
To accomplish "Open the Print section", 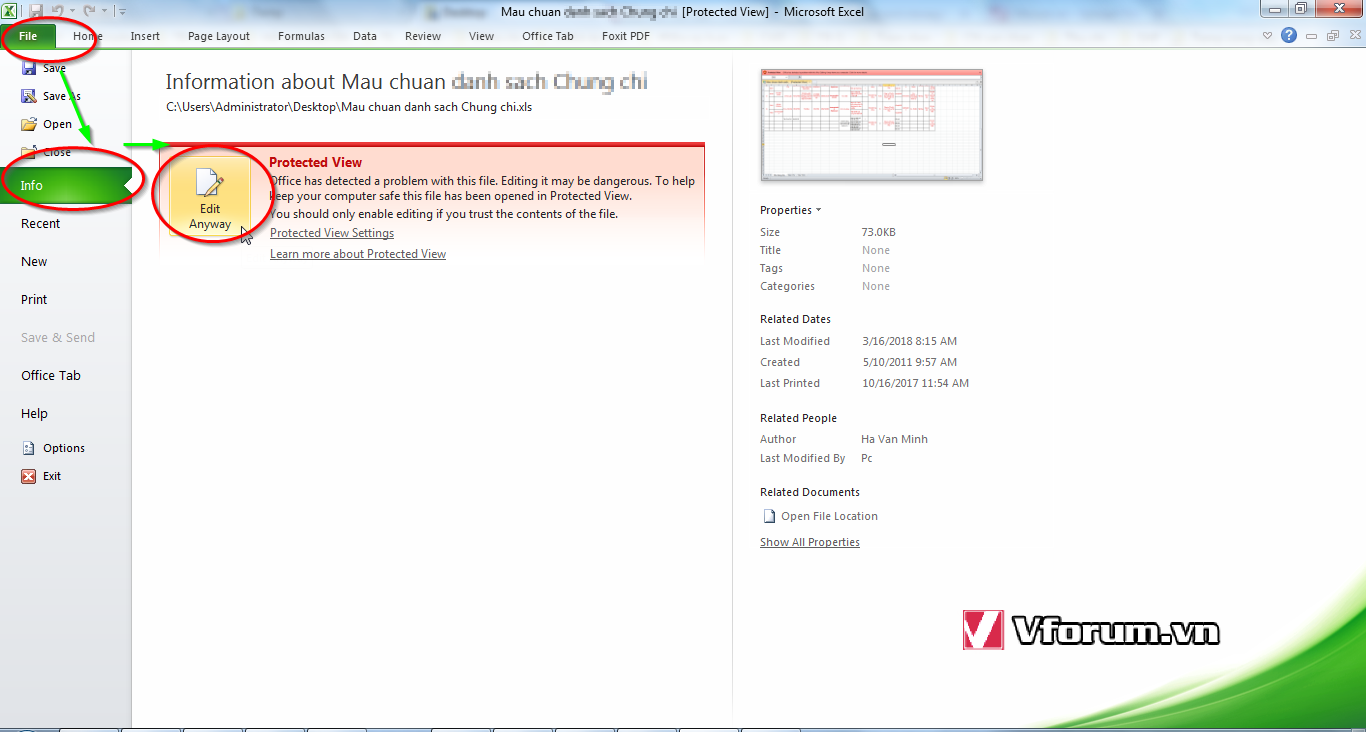I will (x=34, y=299).
